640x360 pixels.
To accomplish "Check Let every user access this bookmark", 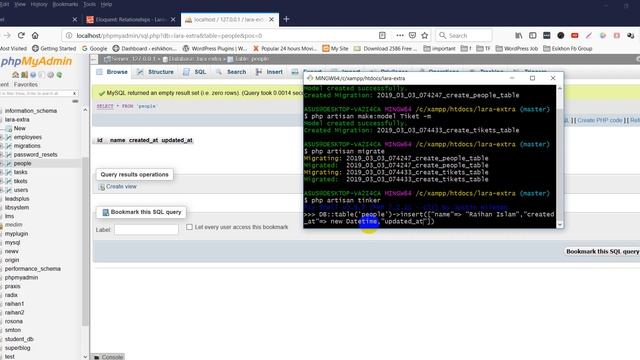I will (x=189, y=227).
